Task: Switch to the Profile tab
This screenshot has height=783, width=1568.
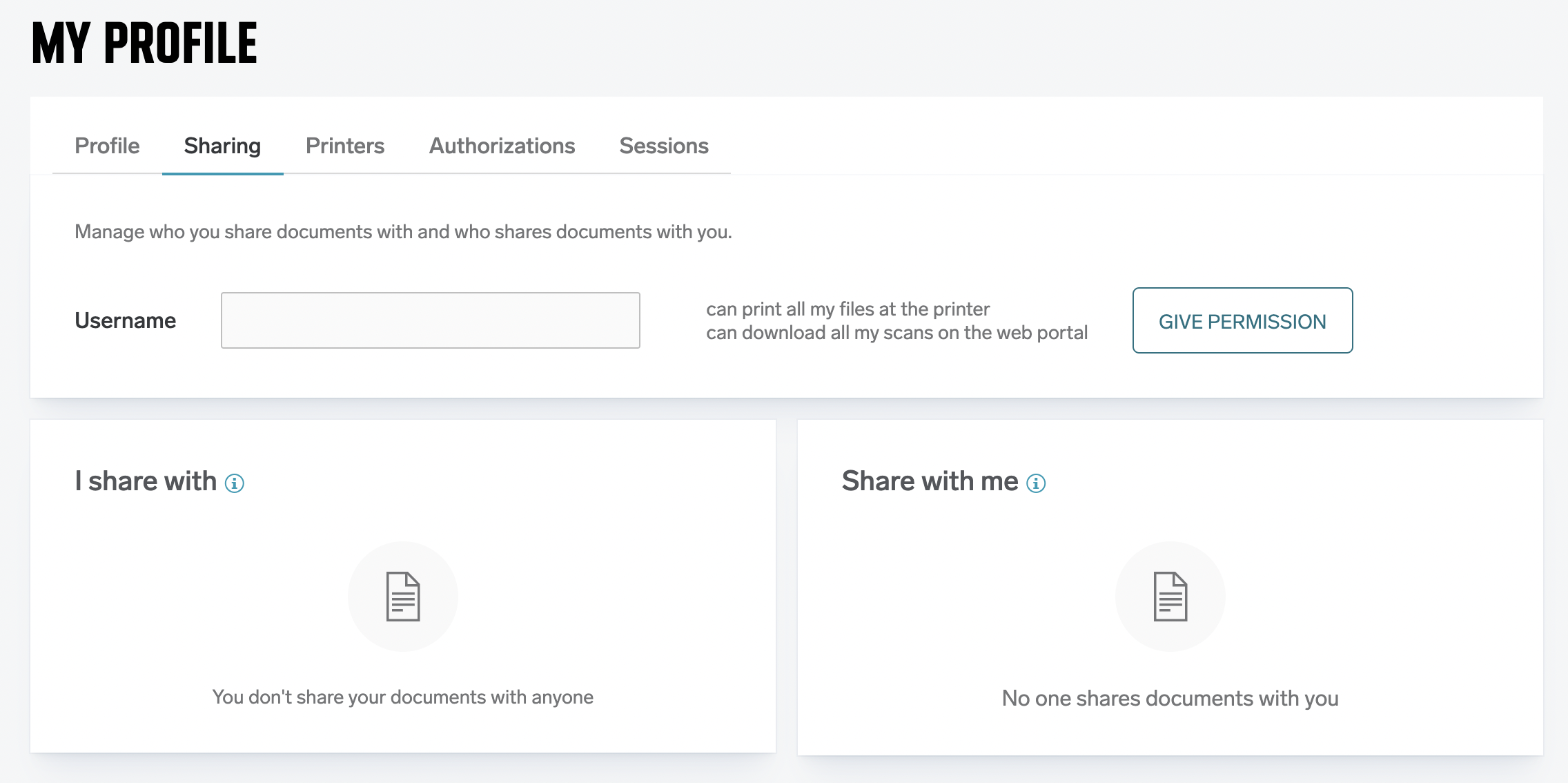Action: (x=107, y=146)
